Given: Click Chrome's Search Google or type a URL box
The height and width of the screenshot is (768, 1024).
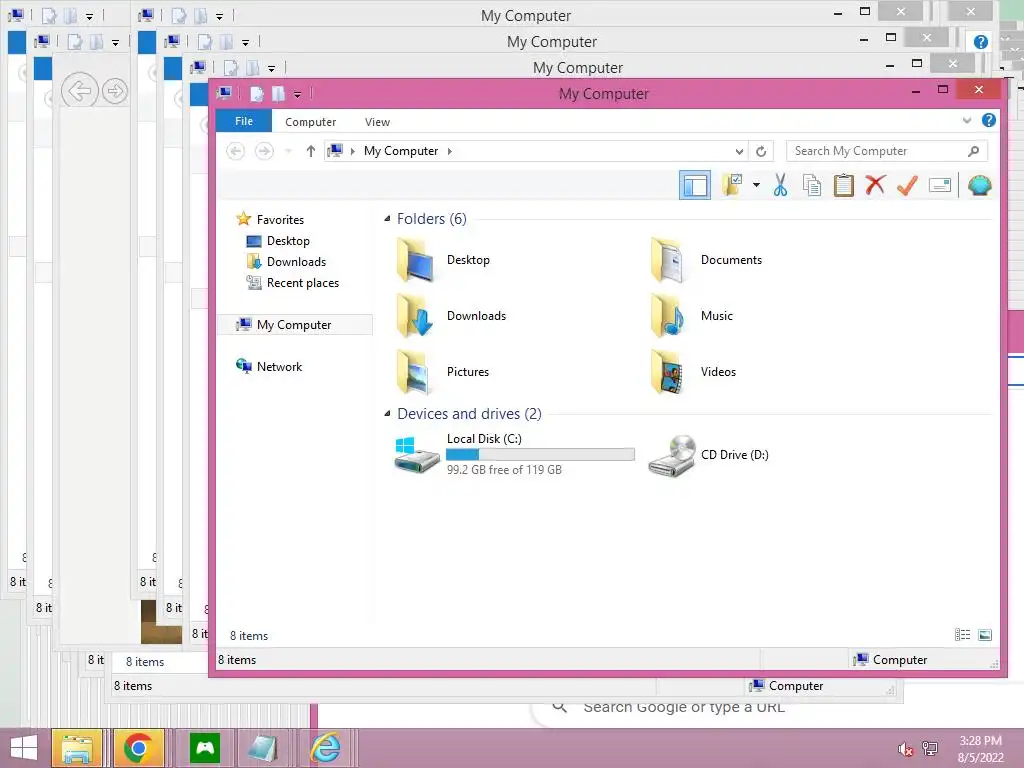Looking at the screenshot, I should 683,707.
